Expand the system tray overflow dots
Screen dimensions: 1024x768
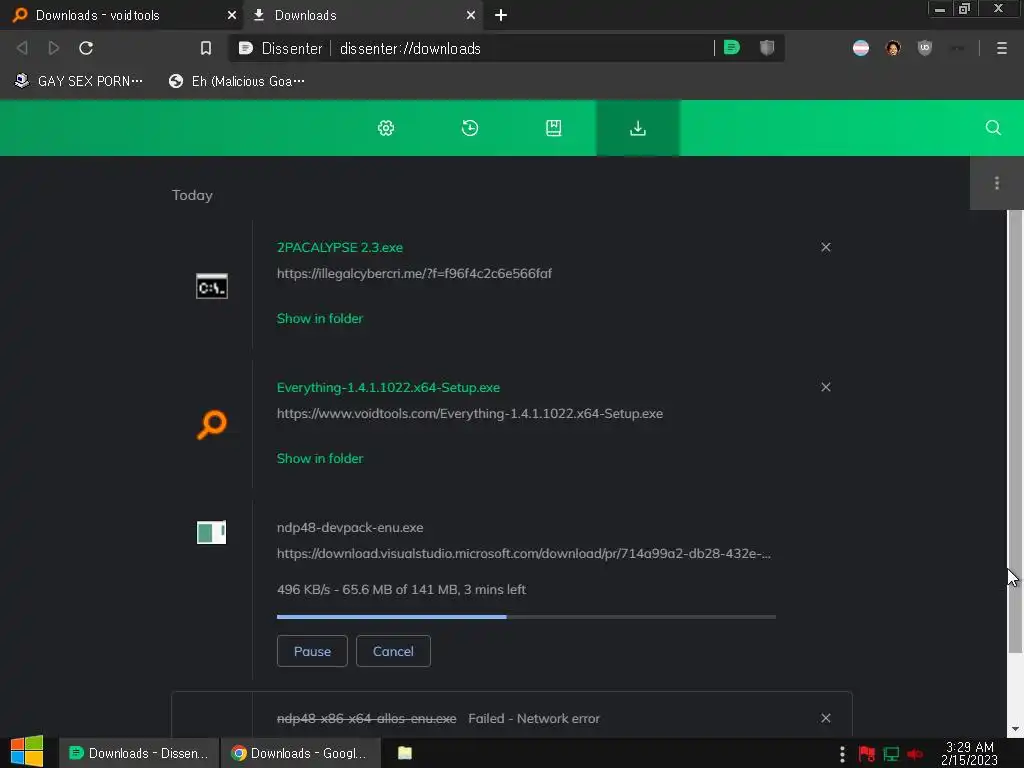tap(842, 754)
